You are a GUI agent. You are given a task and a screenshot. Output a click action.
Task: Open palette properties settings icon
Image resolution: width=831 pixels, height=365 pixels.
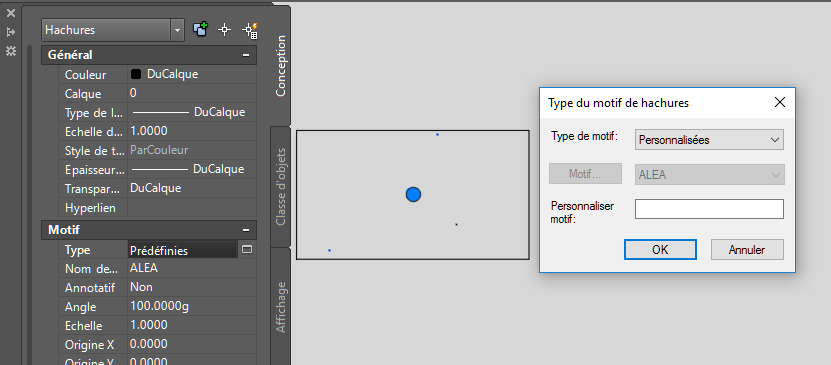(11, 51)
